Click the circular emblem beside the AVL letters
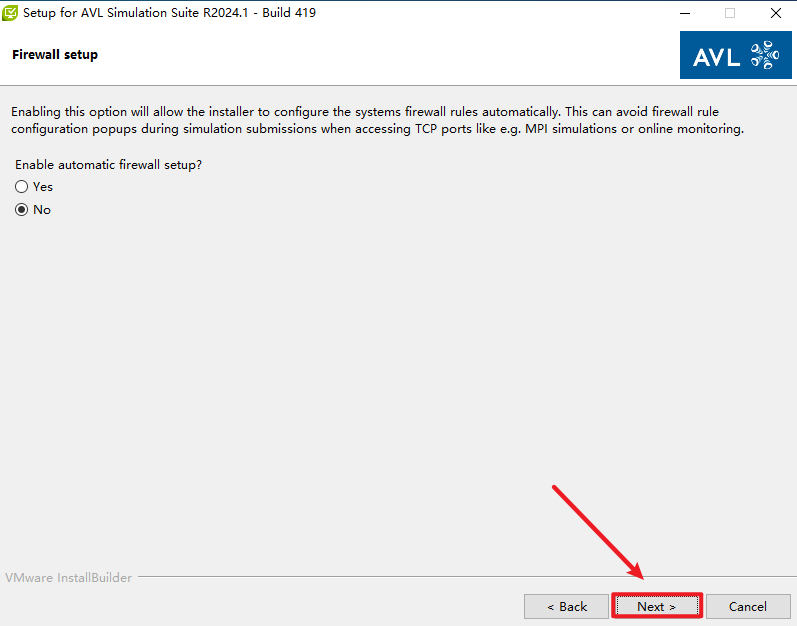 (x=764, y=55)
